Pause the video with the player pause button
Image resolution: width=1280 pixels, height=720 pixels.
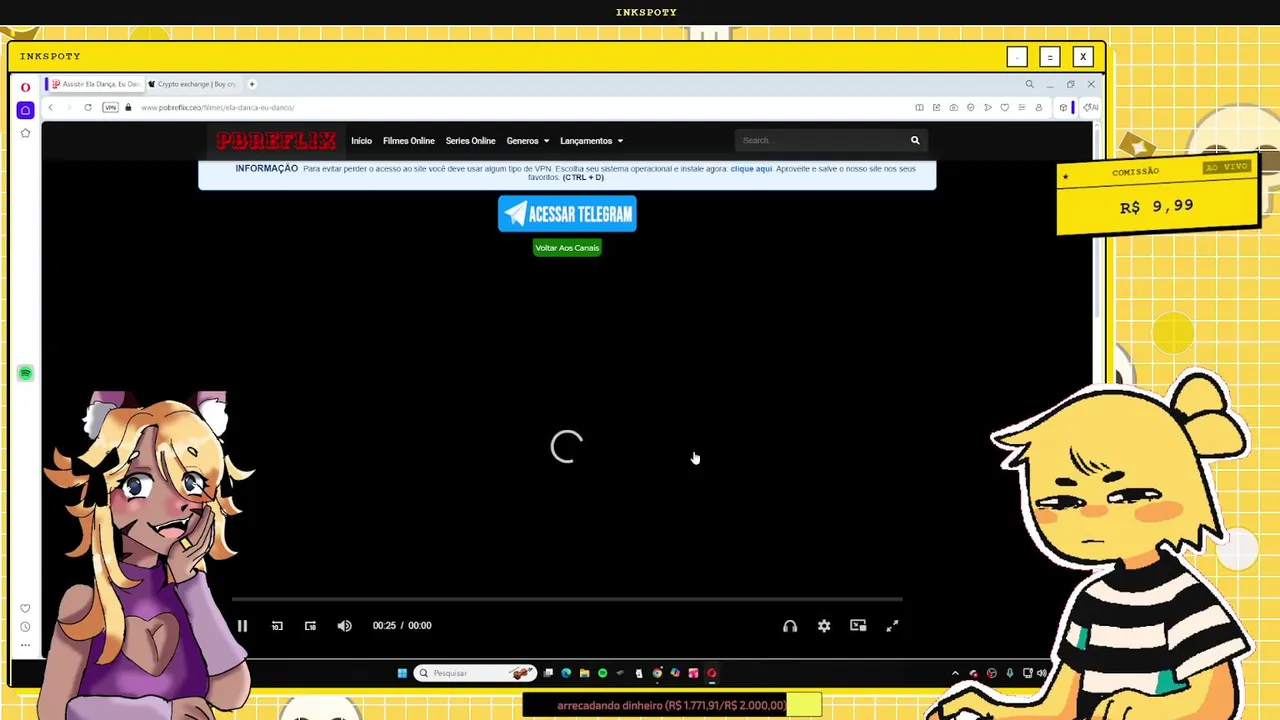(x=242, y=626)
